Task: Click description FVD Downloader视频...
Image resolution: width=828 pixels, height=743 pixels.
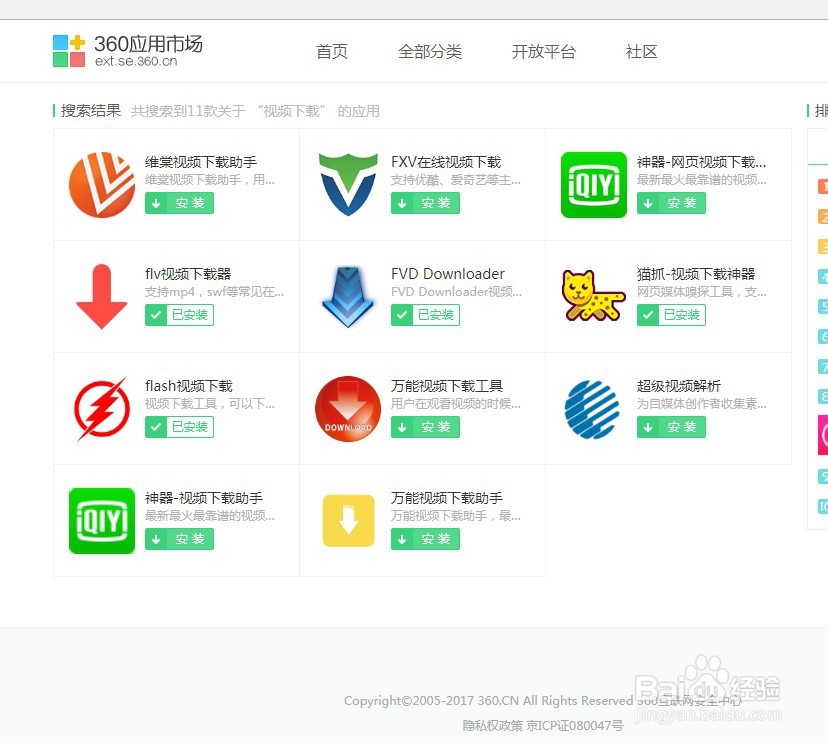Action: (456, 291)
